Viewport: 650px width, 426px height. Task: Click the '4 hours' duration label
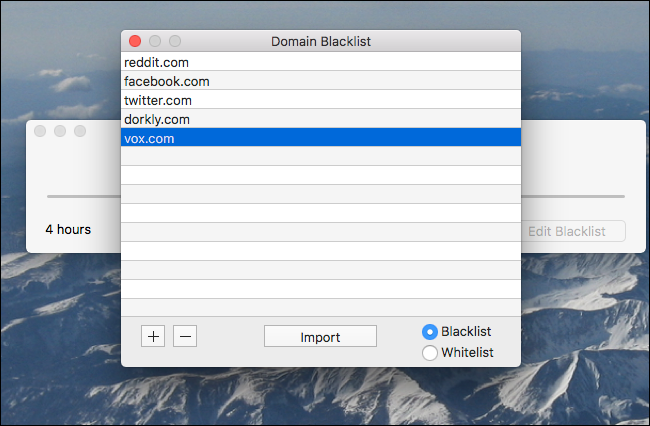(x=68, y=230)
